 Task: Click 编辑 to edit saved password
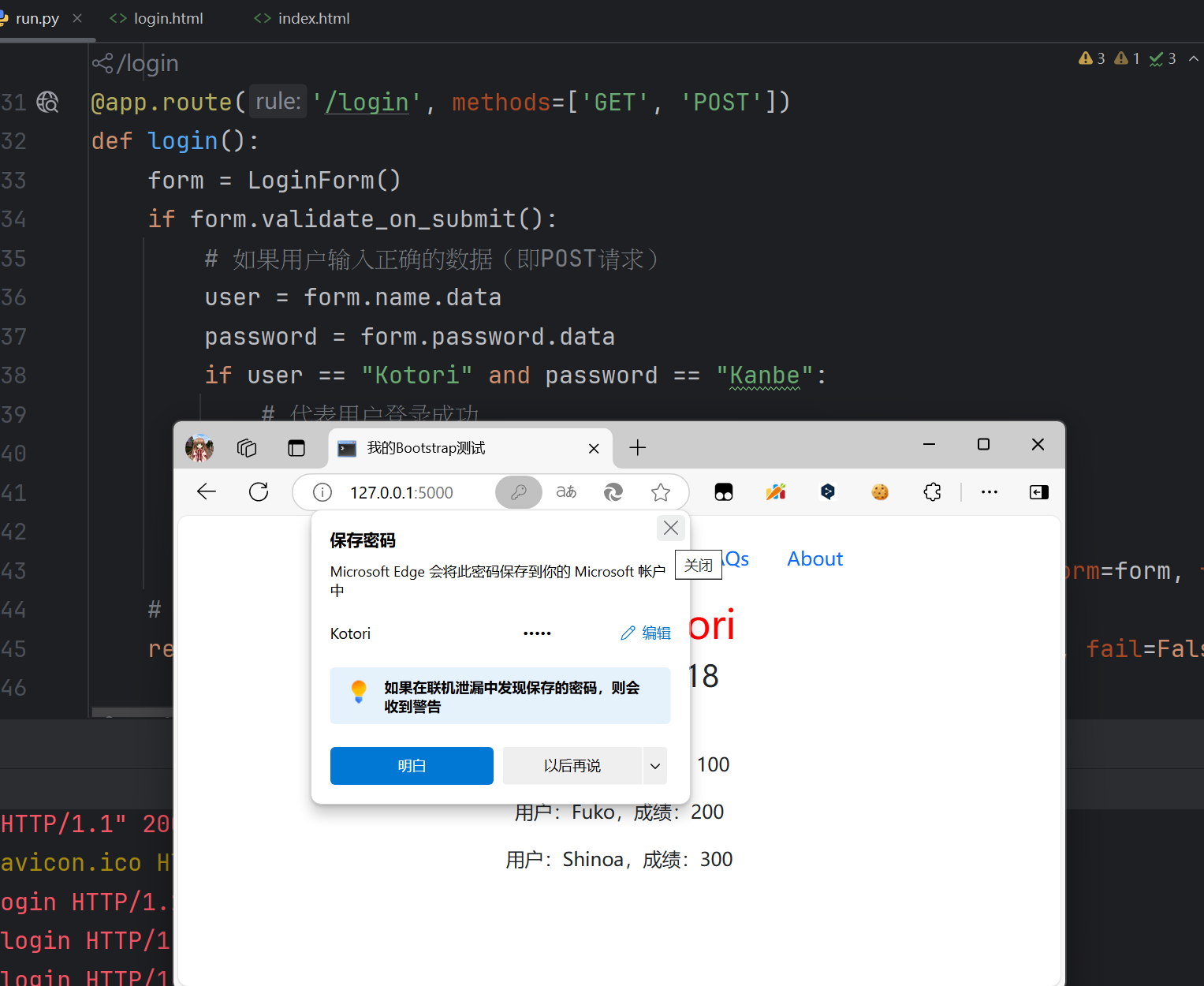point(646,633)
